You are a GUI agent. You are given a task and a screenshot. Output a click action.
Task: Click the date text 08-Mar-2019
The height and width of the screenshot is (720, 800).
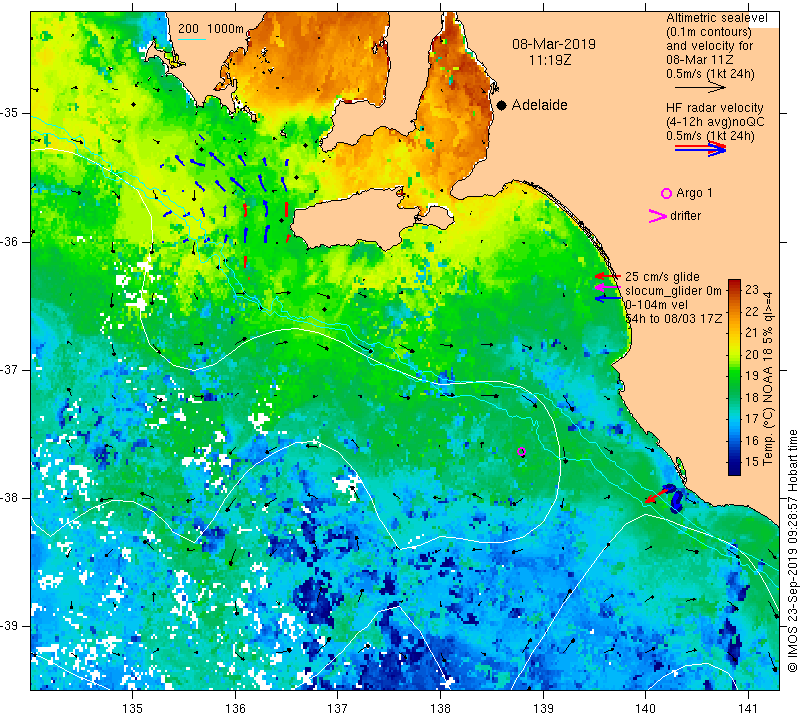554,44
